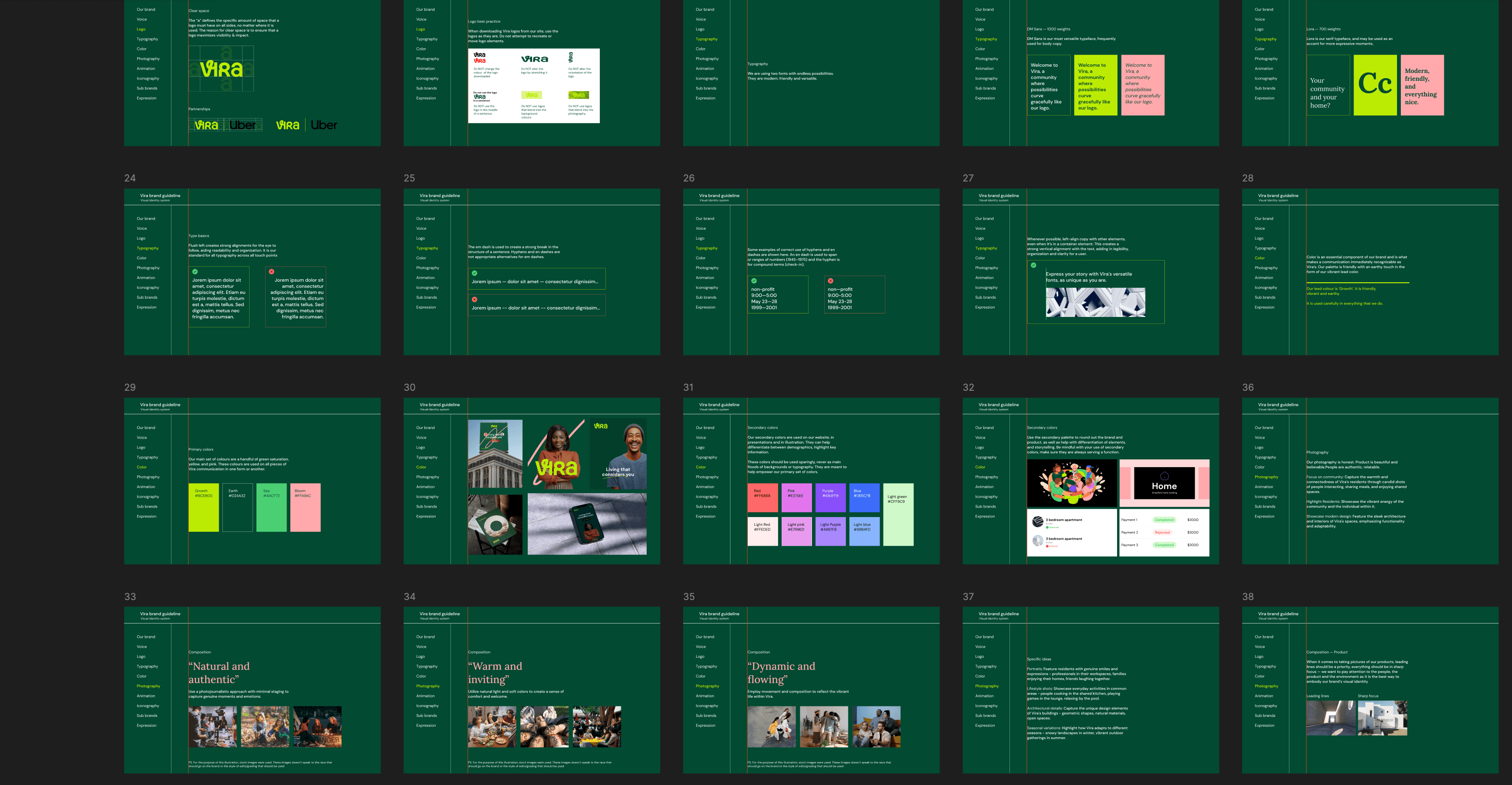Image resolution: width=1512 pixels, height=785 pixels.
Task: Select frame label 36
Action: pos(1248,388)
